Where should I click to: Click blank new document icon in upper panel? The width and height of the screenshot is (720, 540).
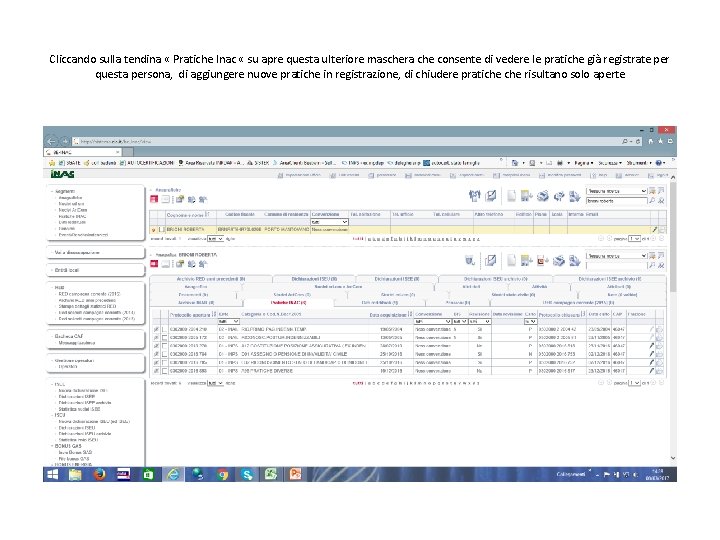coord(511,196)
